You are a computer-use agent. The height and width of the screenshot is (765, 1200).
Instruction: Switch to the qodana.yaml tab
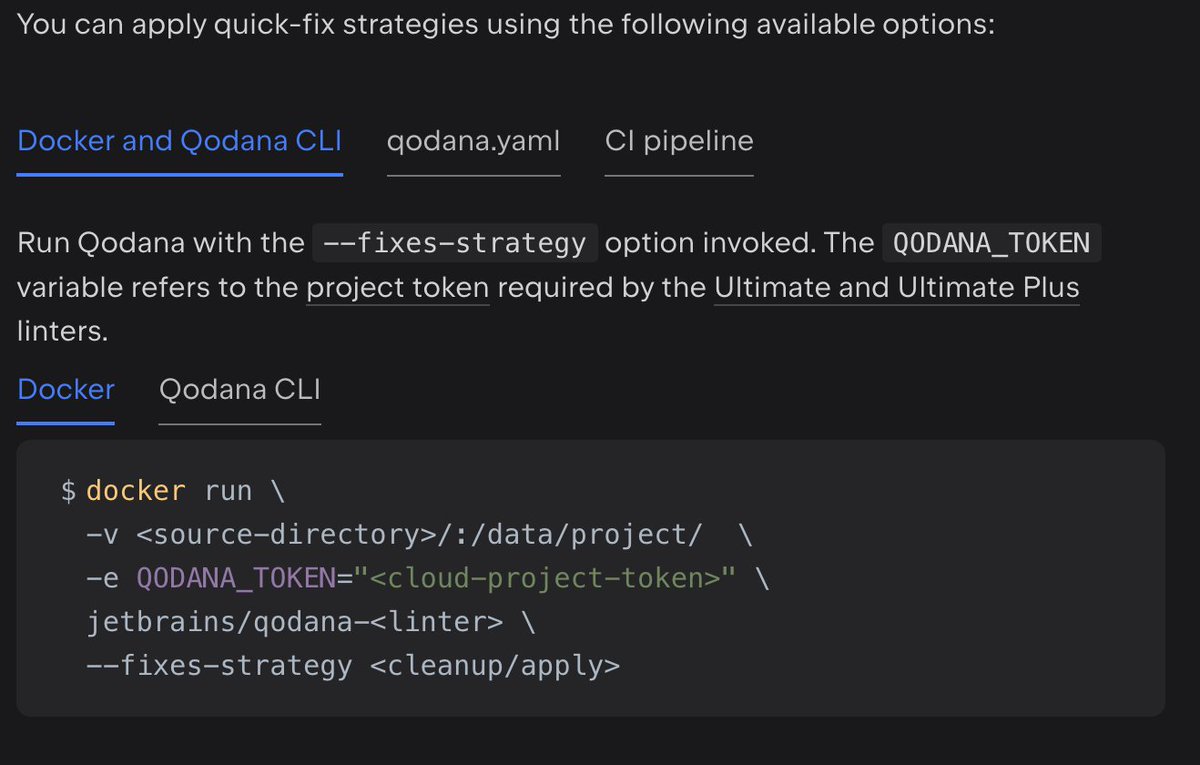pos(472,141)
